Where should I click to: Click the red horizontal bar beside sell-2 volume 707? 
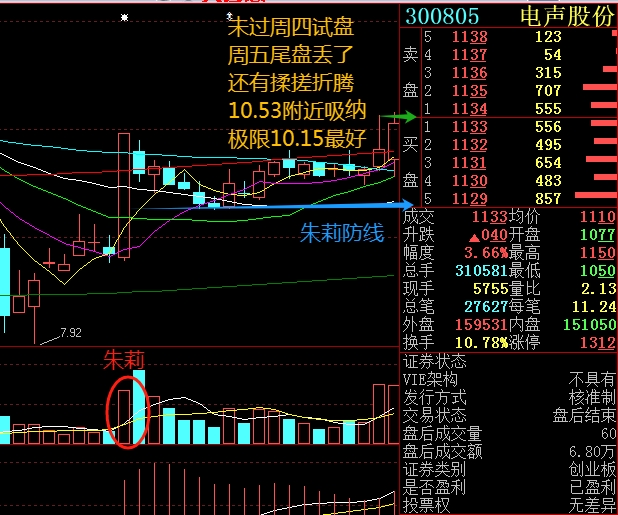599,87
